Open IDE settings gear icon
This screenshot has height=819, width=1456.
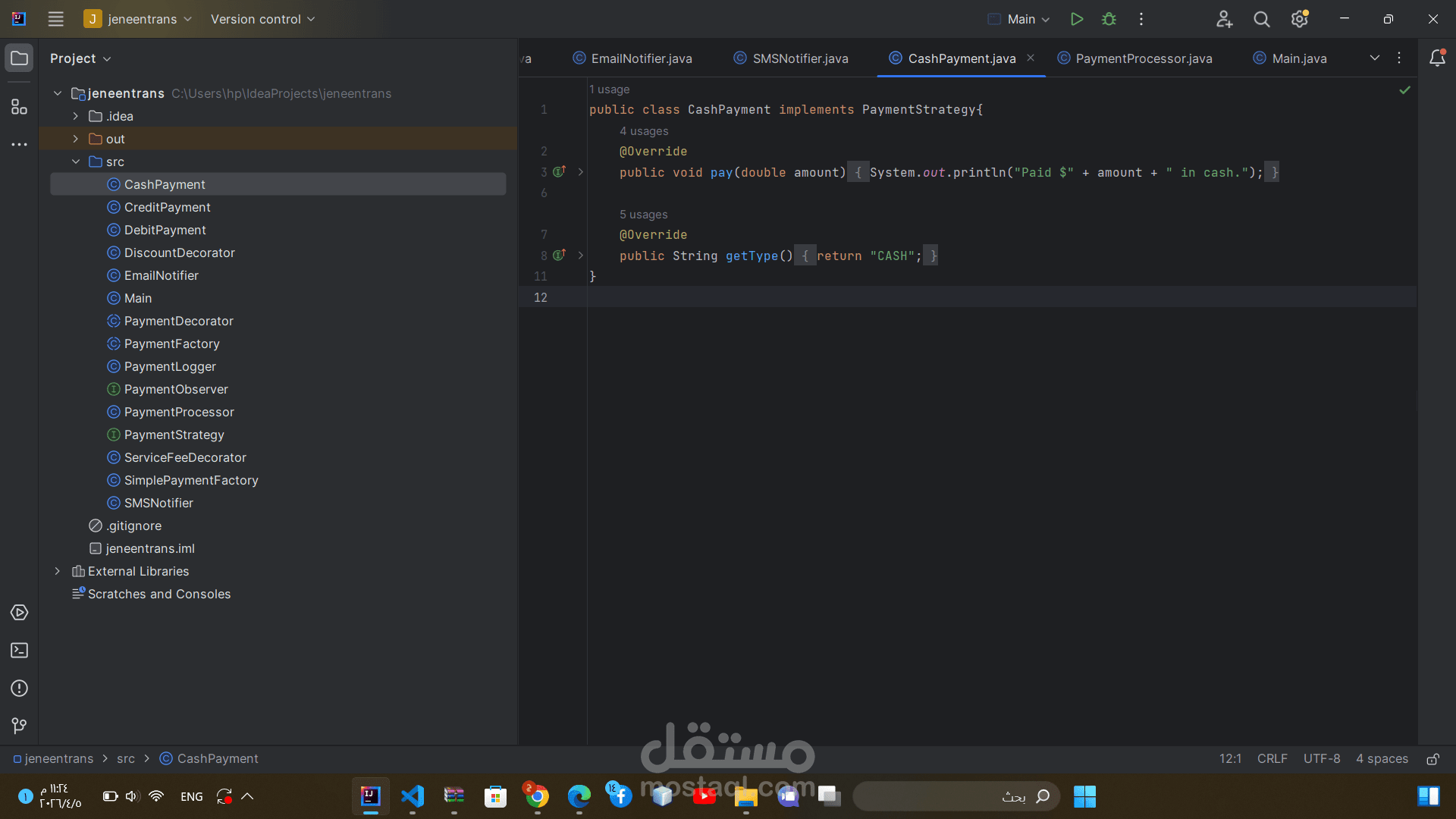tap(1299, 19)
